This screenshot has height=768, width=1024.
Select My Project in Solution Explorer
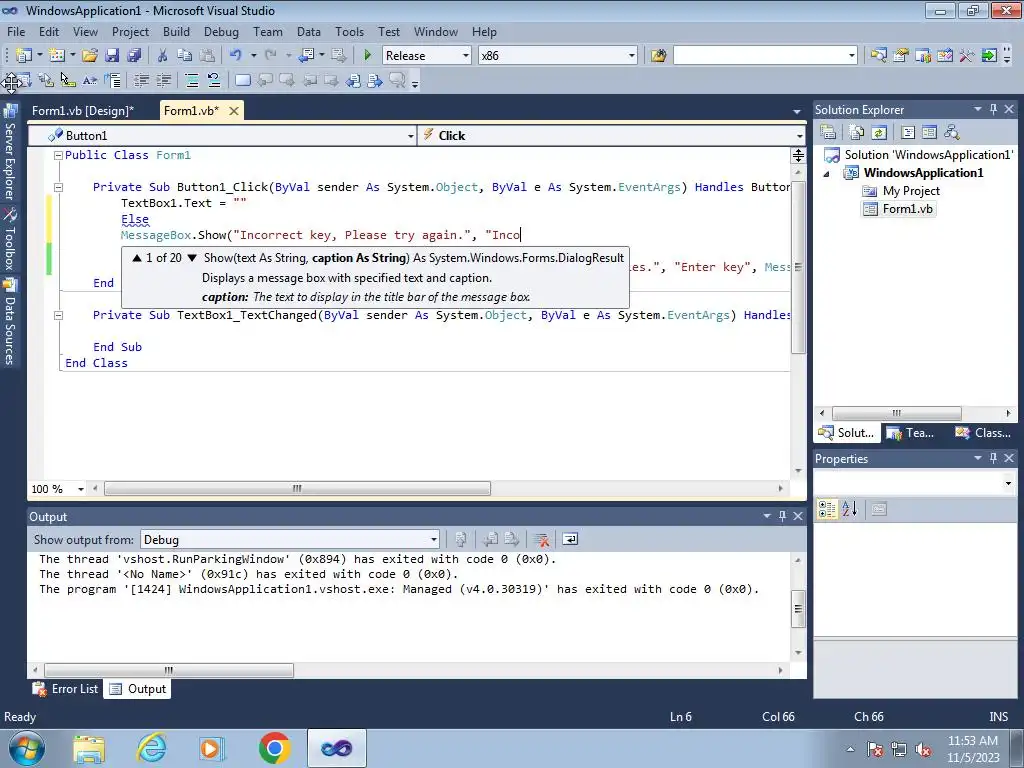[x=901, y=191]
